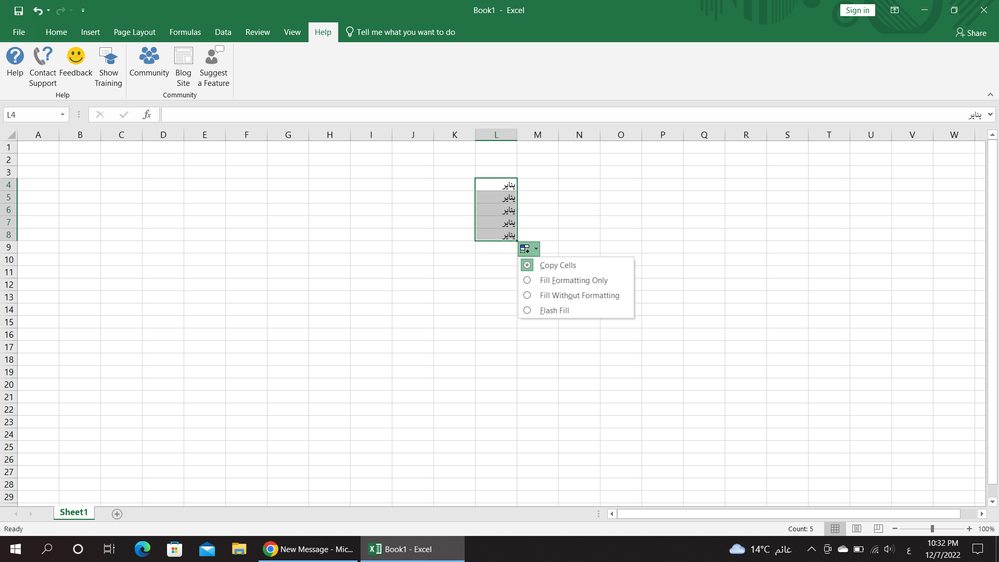
Task: Select Copy Cells radio option
Action: [527, 265]
